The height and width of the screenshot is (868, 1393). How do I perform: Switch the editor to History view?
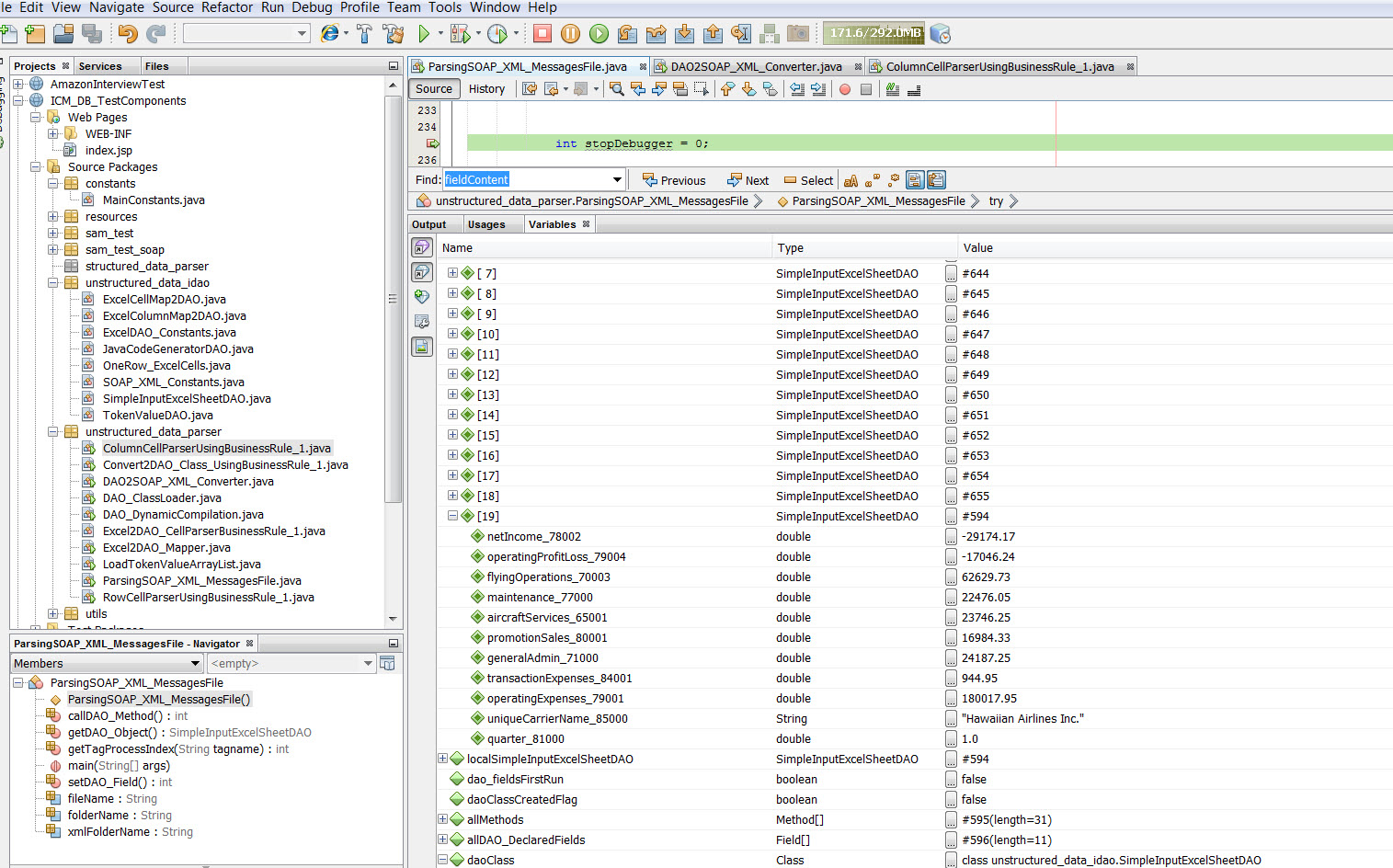pos(486,89)
